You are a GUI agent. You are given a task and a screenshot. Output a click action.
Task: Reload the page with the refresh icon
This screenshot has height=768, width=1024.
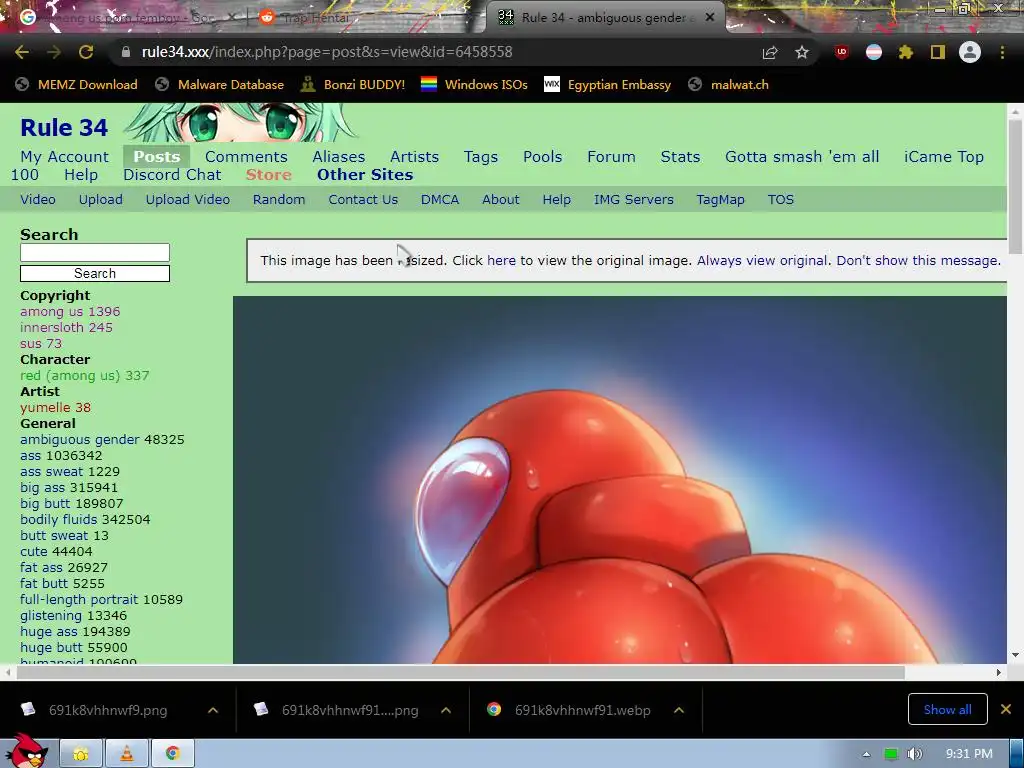click(86, 52)
